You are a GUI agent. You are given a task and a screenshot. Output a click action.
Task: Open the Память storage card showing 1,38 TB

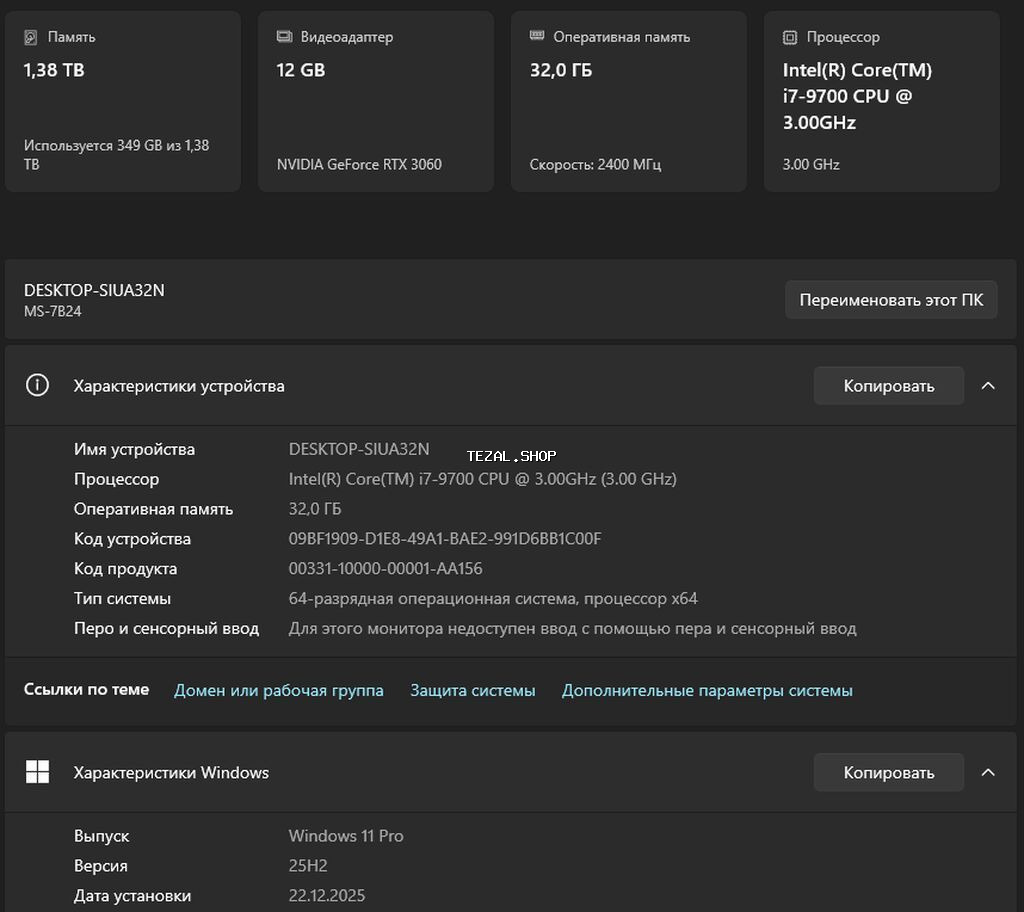[123, 101]
